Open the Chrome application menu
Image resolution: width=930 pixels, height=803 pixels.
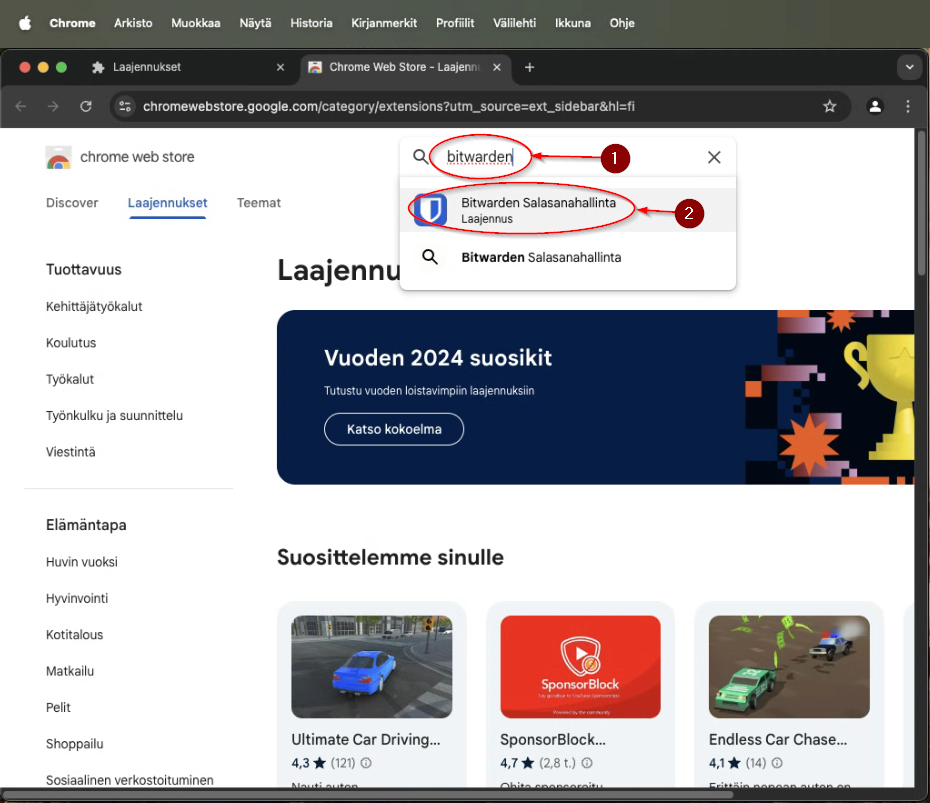72,23
